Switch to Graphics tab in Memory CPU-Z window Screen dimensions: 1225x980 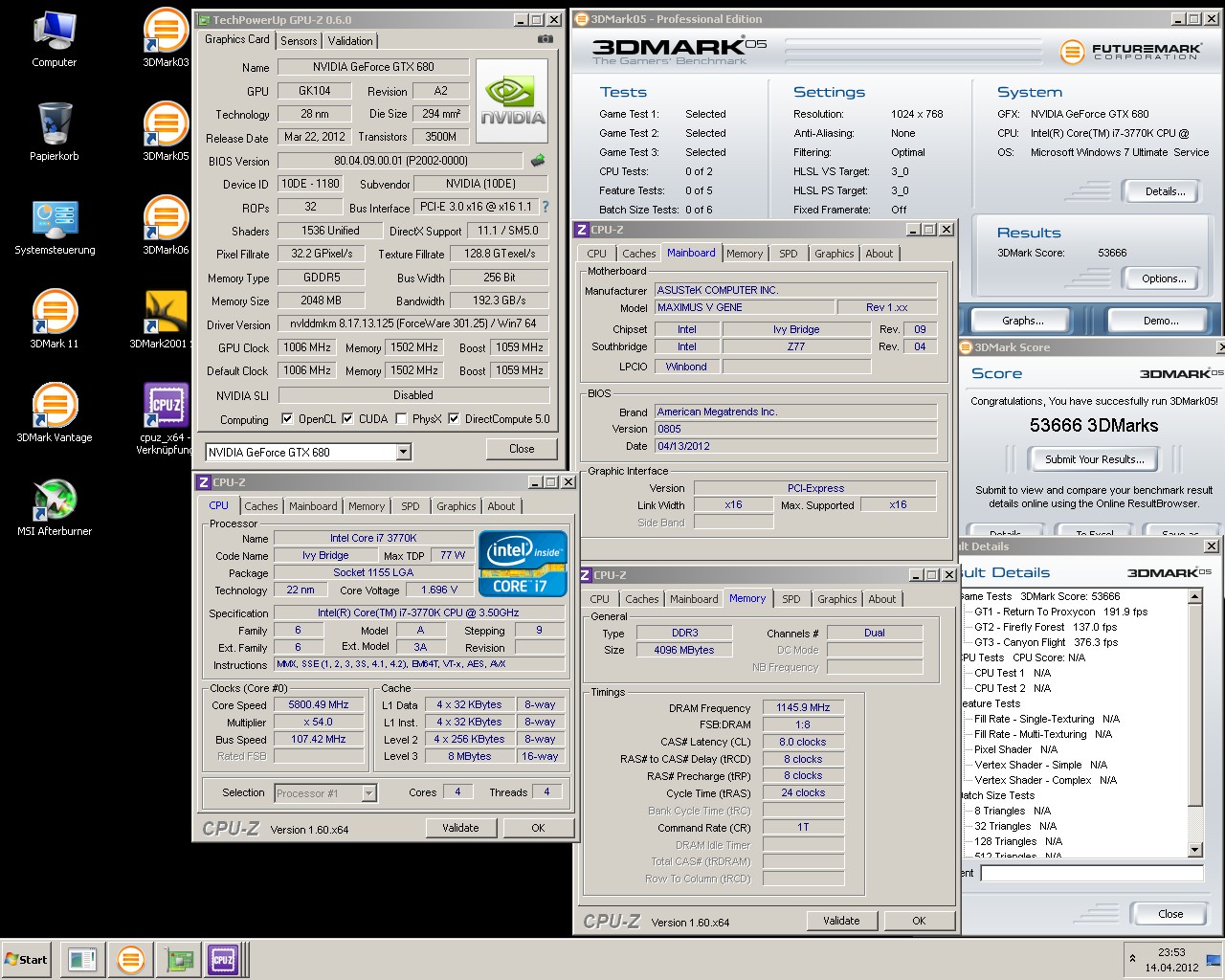836,599
